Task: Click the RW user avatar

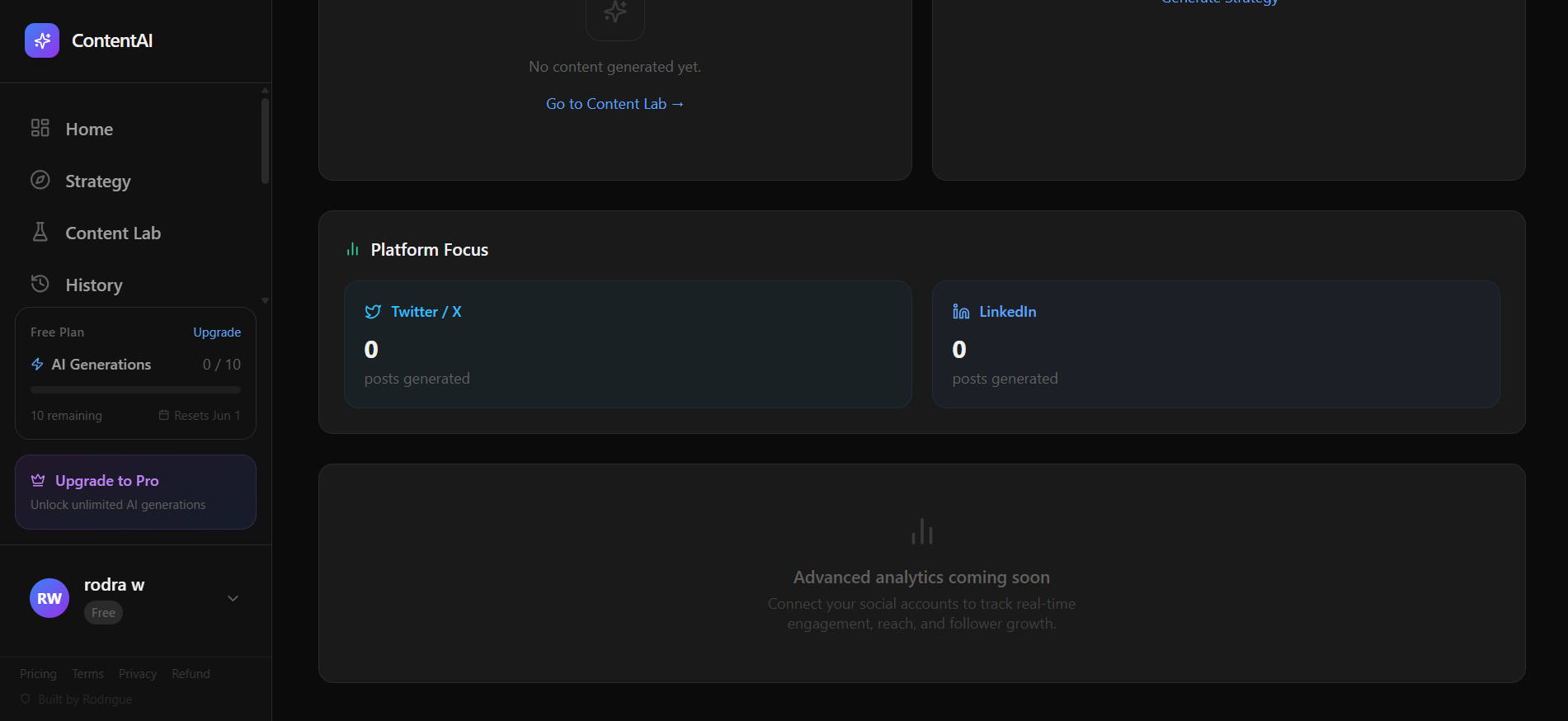Action: pyautogui.click(x=49, y=598)
